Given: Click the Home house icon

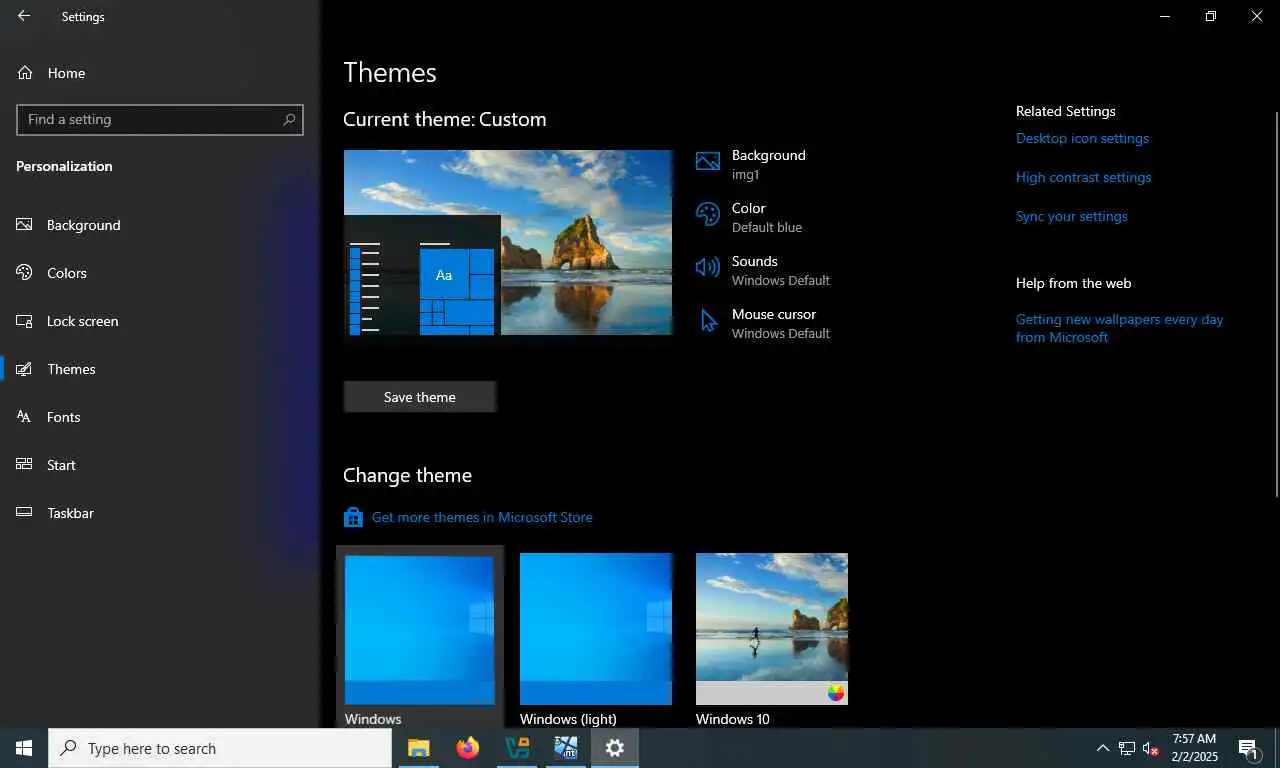Looking at the screenshot, I should (x=25, y=73).
